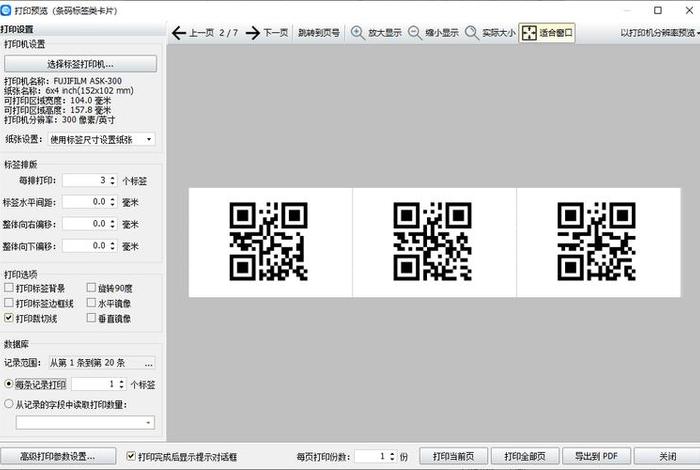
Task: Click the 导出到 PDF button
Action: (596, 456)
